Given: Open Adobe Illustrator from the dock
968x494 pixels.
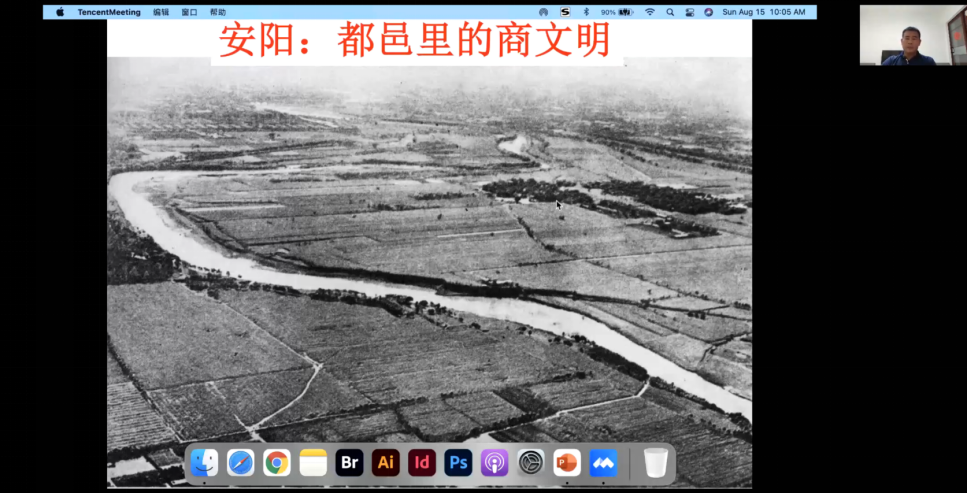Looking at the screenshot, I should click(x=385, y=463).
